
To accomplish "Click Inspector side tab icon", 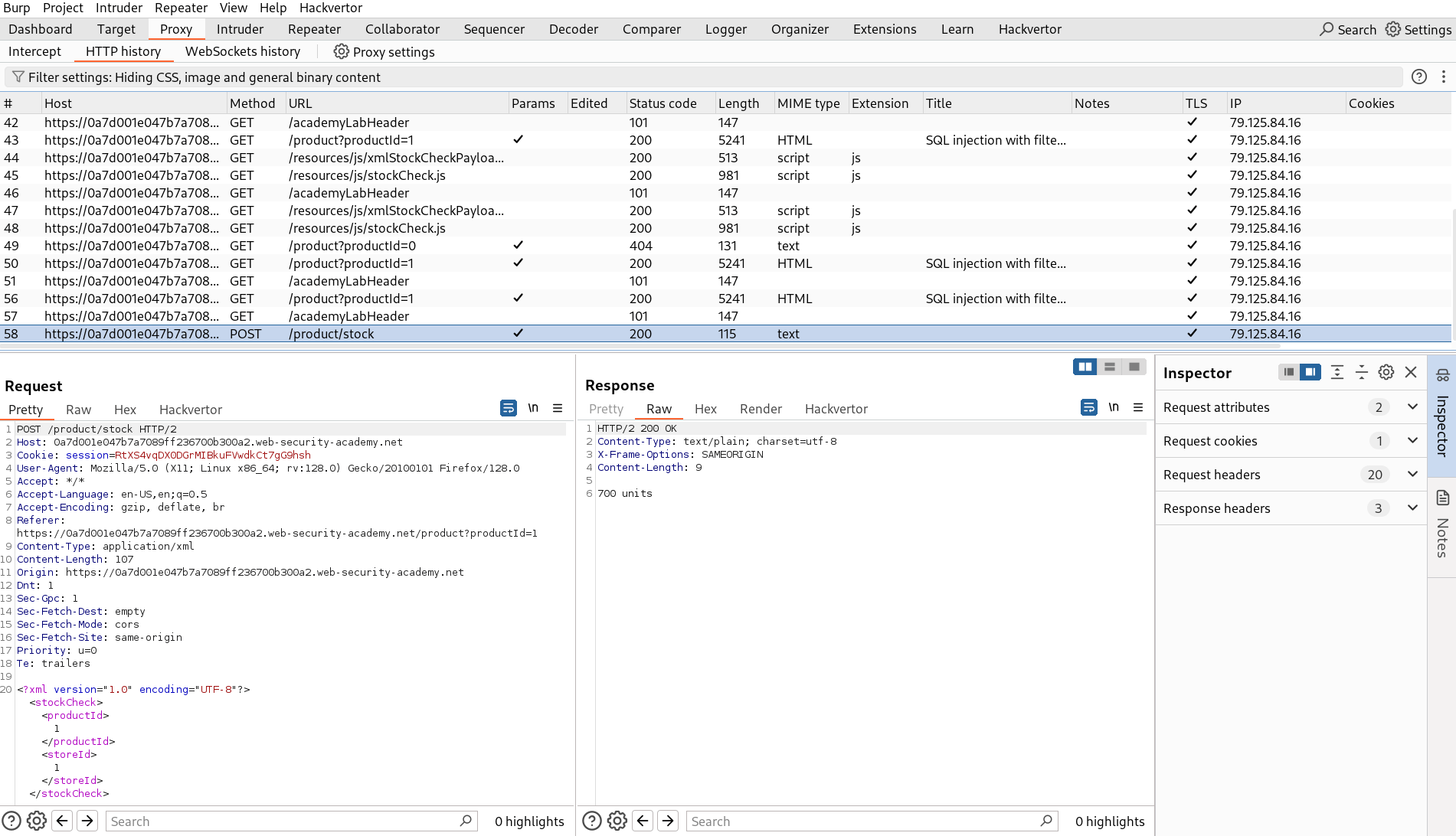I will point(1442,375).
